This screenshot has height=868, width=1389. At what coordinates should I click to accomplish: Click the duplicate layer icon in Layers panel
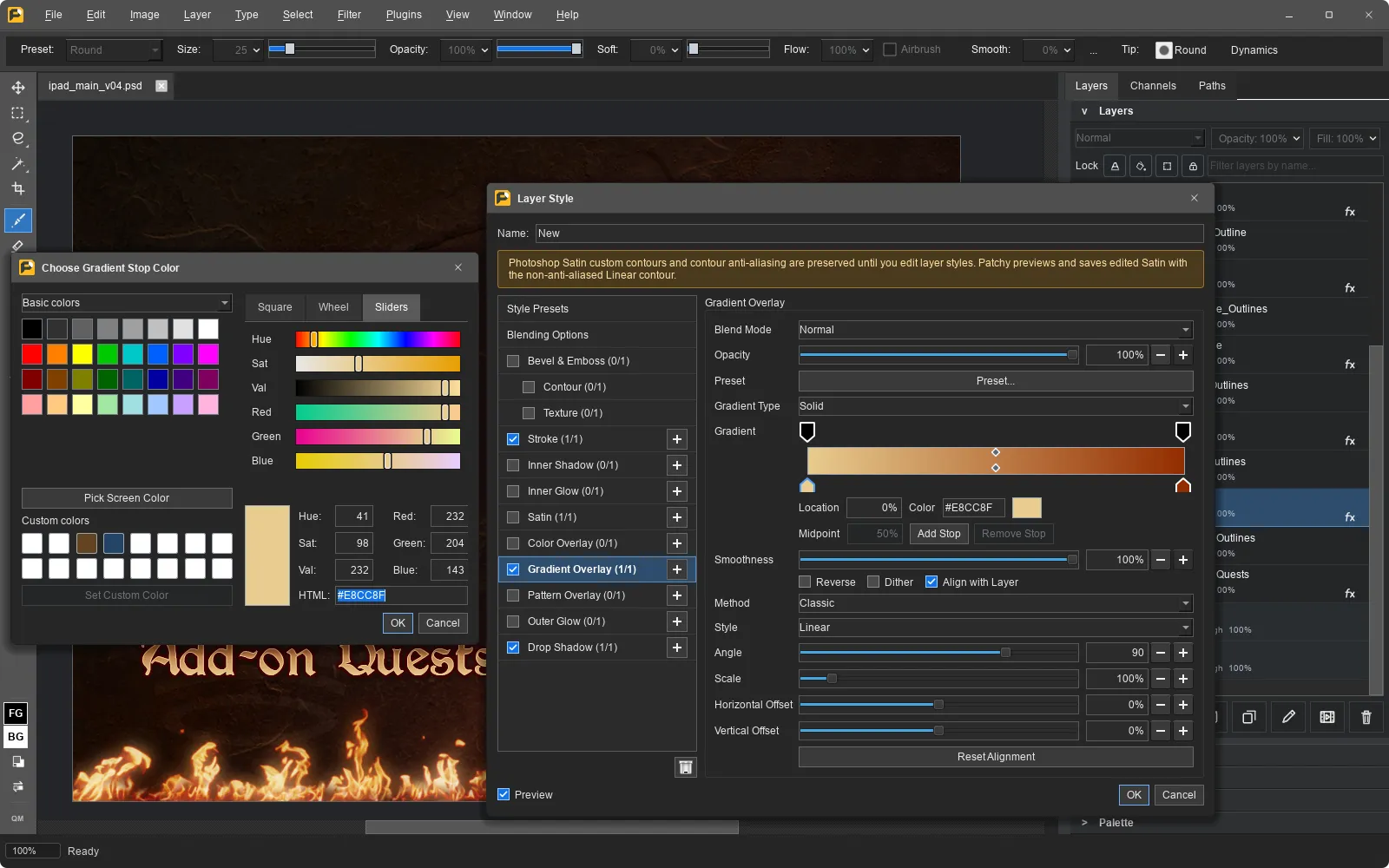pyautogui.click(x=1249, y=717)
